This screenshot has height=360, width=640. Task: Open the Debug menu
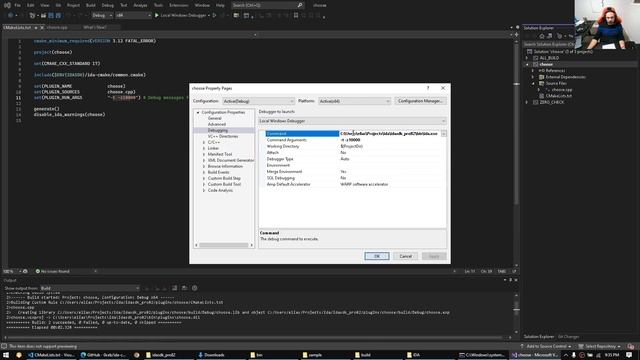tap(108, 5)
